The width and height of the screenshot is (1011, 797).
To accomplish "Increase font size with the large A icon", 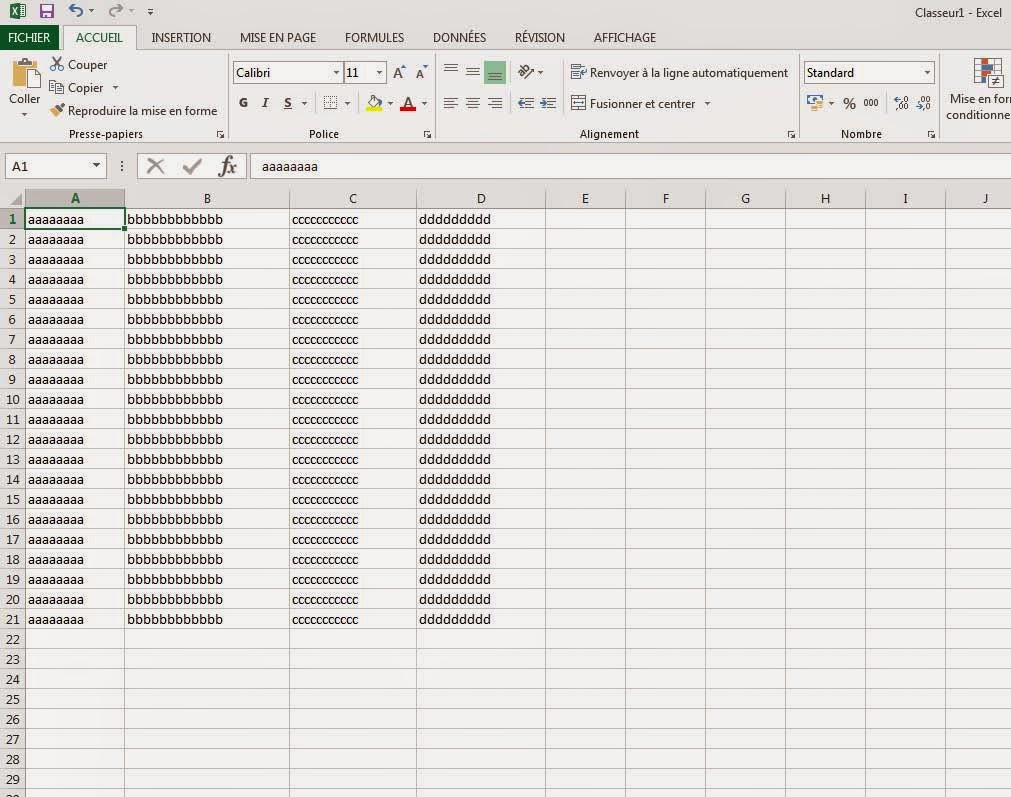I will [x=398, y=72].
